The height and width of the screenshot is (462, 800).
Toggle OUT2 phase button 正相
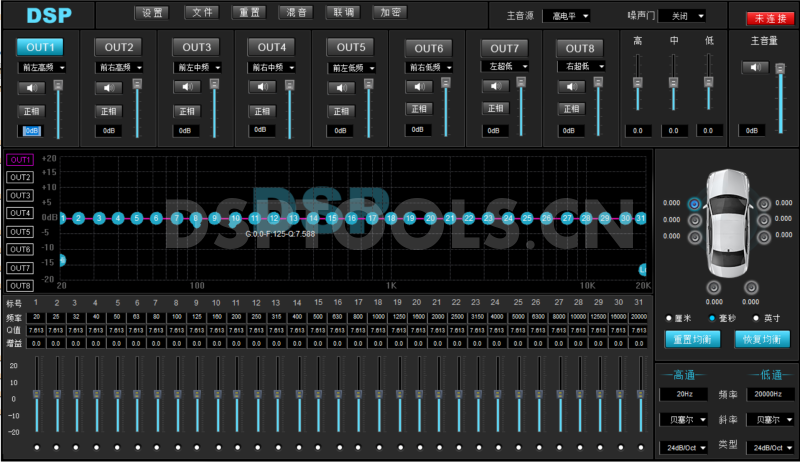[108, 111]
